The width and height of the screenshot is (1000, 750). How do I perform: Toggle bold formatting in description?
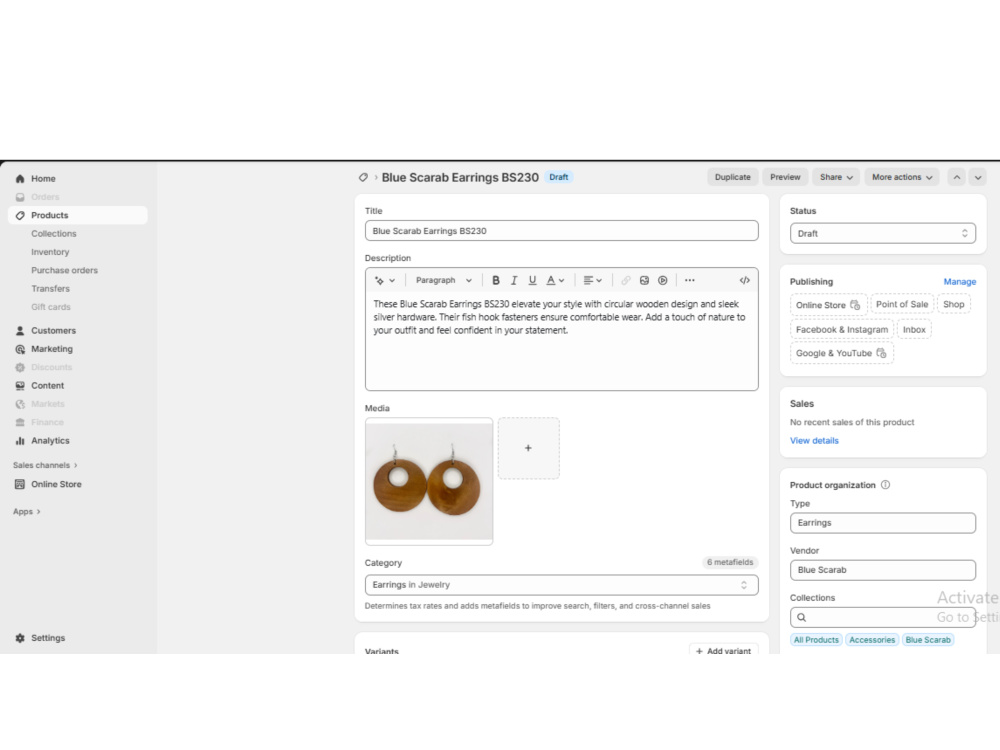pyautogui.click(x=496, y=281)
